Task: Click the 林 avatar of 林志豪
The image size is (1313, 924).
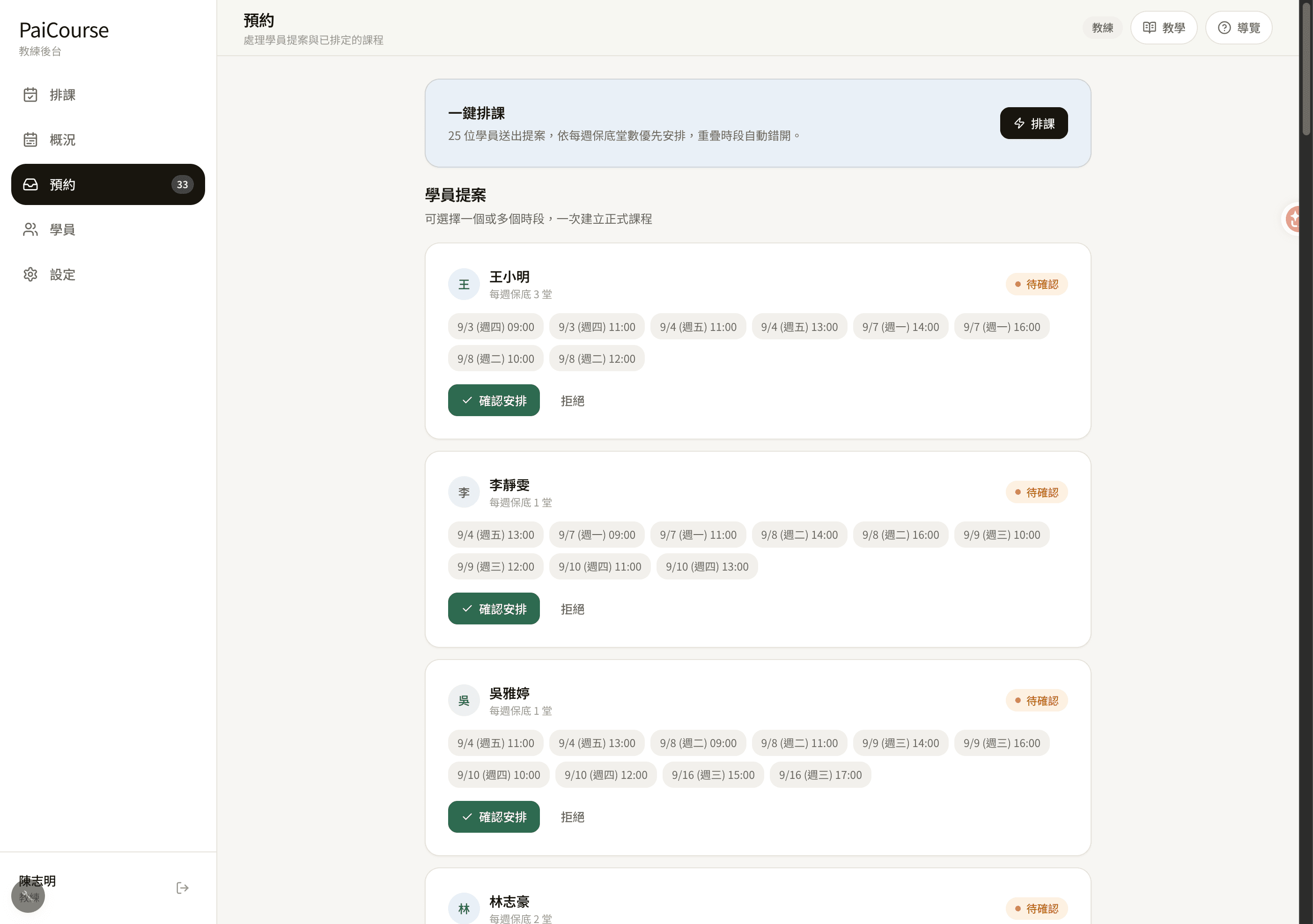Action: [x=464, y=909]
